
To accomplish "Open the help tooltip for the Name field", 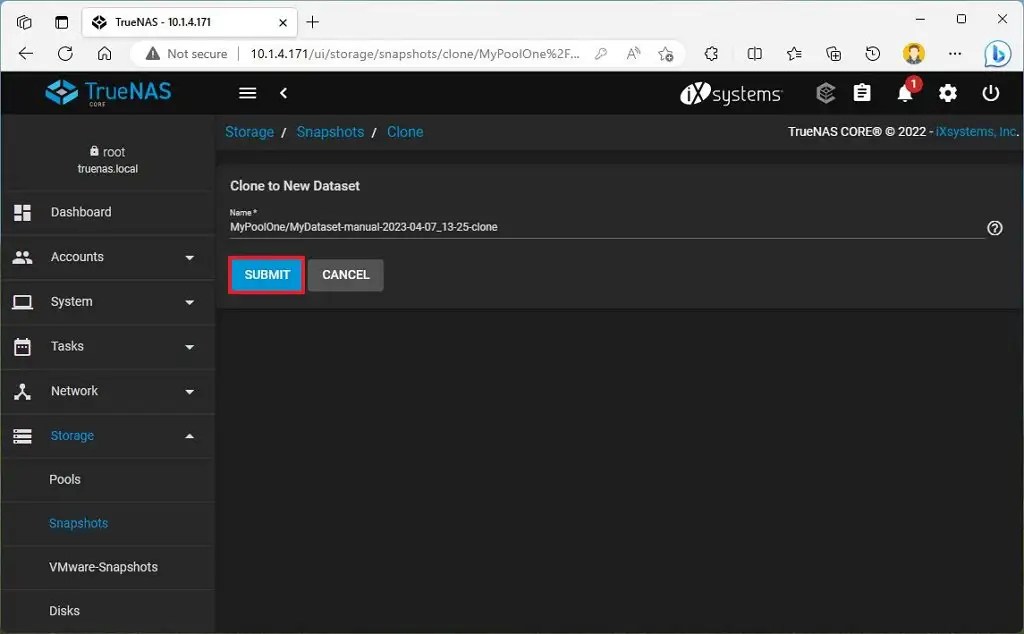I will [995, 228].
